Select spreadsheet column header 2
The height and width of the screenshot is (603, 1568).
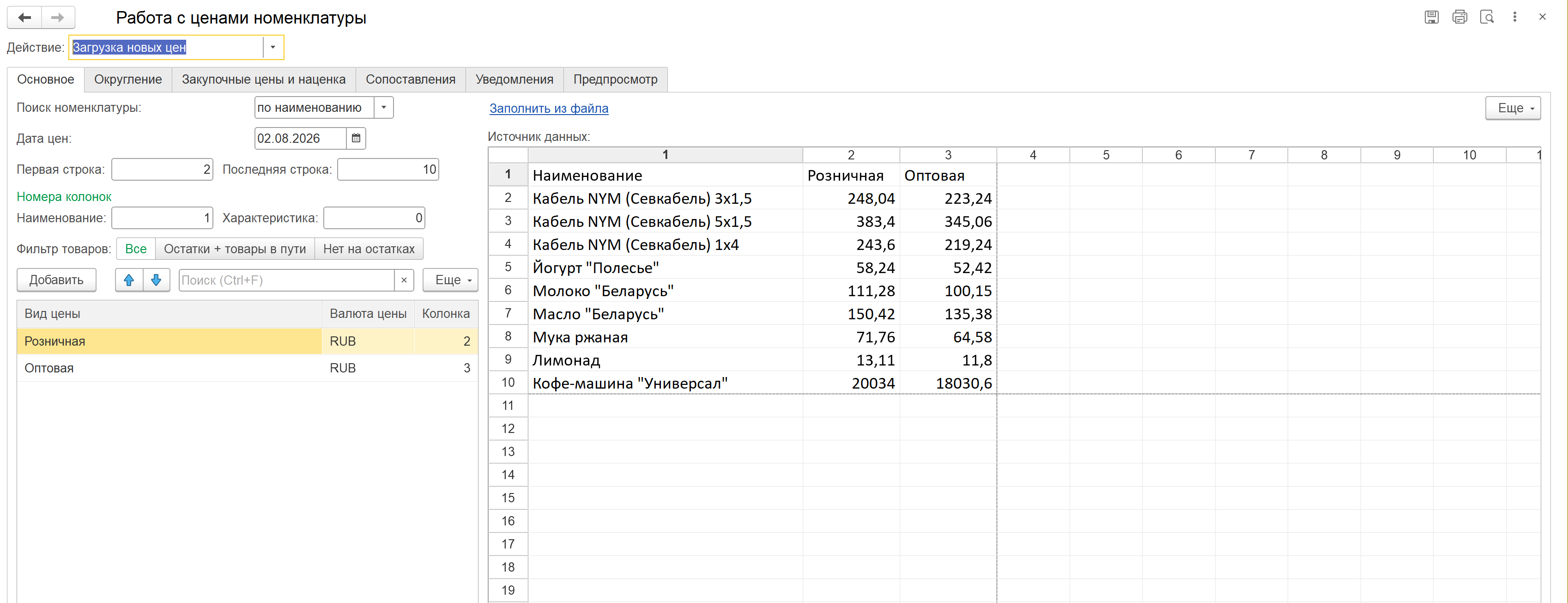click(x=851, y=155)
